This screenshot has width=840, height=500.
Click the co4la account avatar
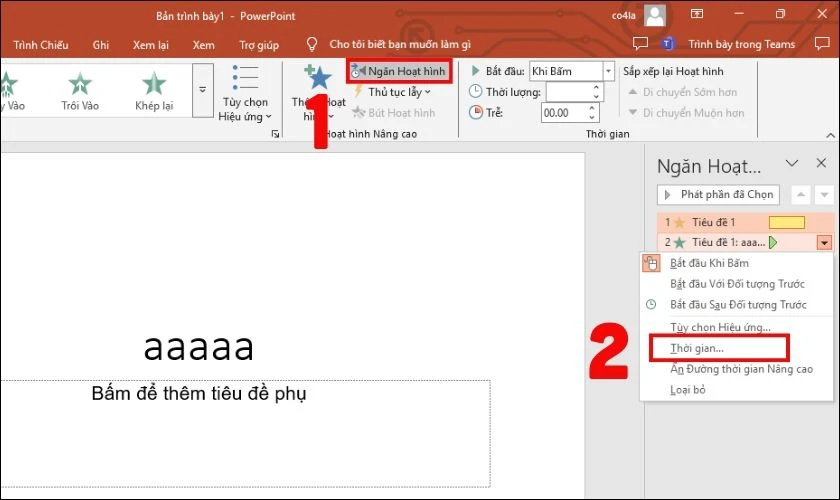click(x=655, y=16)
